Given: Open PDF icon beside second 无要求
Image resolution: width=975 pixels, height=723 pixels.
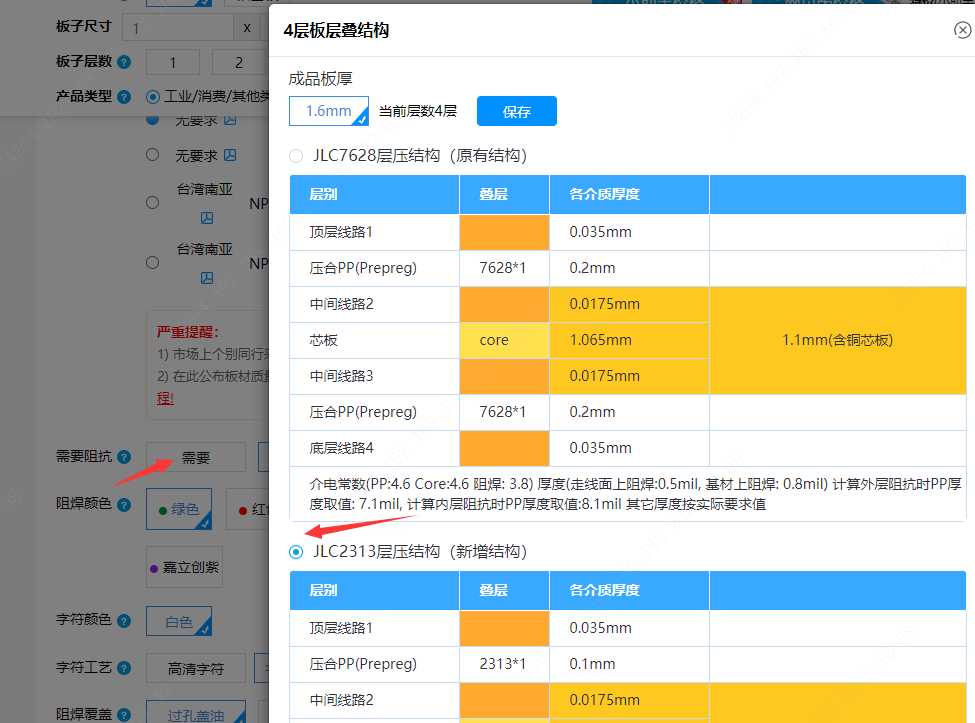Looking at the screenshot, I should [229, 155].
